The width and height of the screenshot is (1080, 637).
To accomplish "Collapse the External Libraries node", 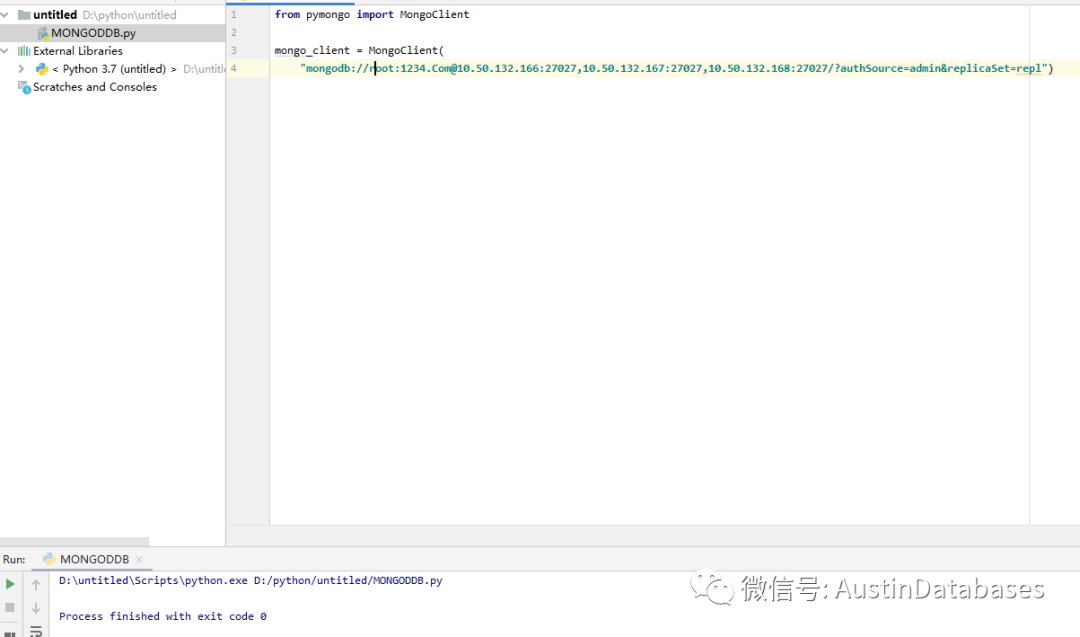I will click(x=5, y=51).
